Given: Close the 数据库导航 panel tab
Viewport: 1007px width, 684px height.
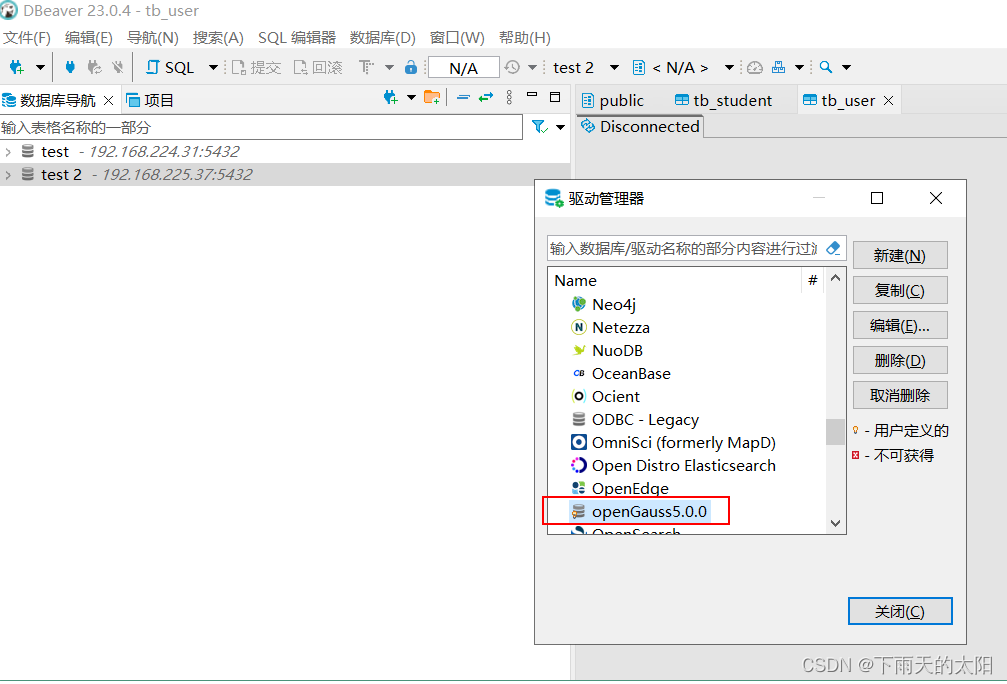Looking at the screenshot, I should (109, 101).
